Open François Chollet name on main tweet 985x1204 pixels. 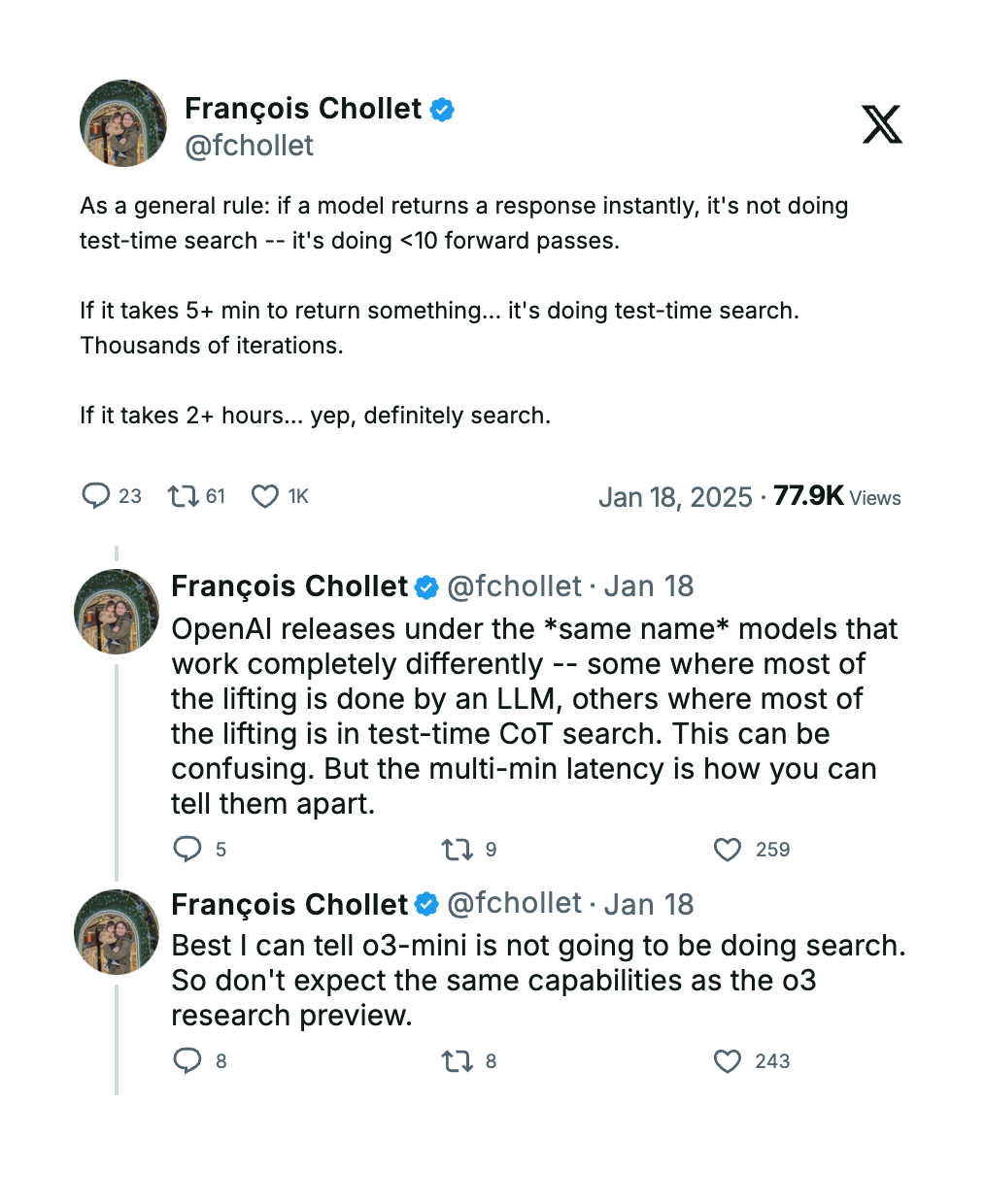(303, 109)
